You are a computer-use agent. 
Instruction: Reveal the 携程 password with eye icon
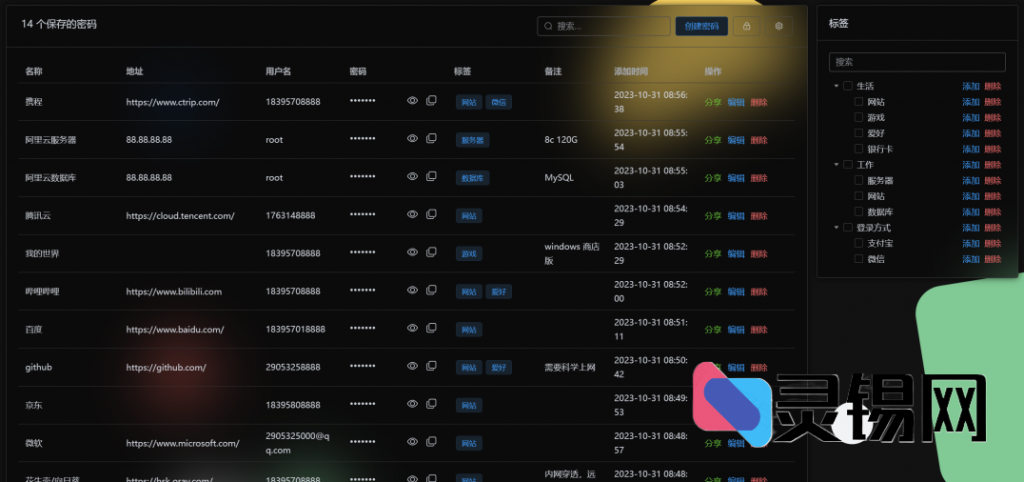point(412,101)
